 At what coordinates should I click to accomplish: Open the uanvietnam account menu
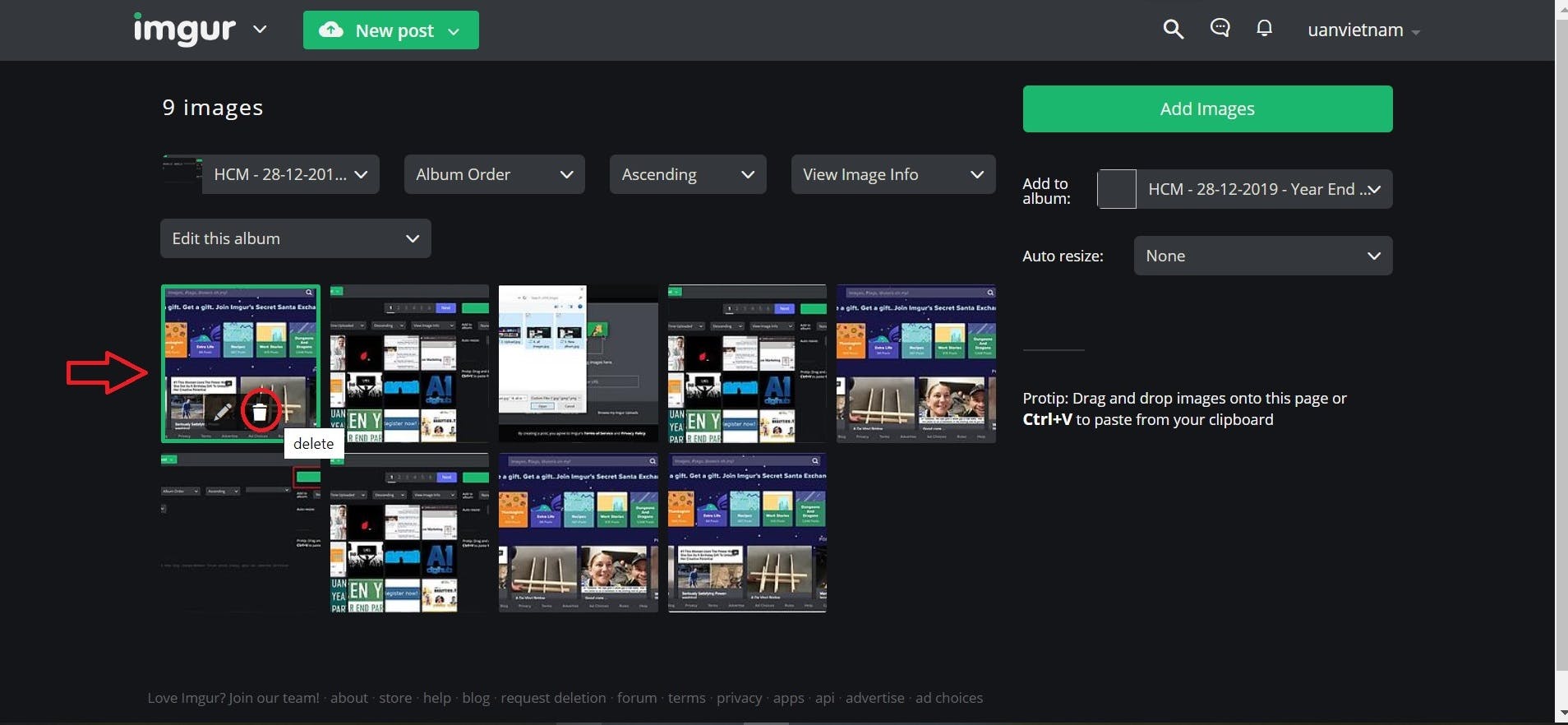coord(1363,30)
